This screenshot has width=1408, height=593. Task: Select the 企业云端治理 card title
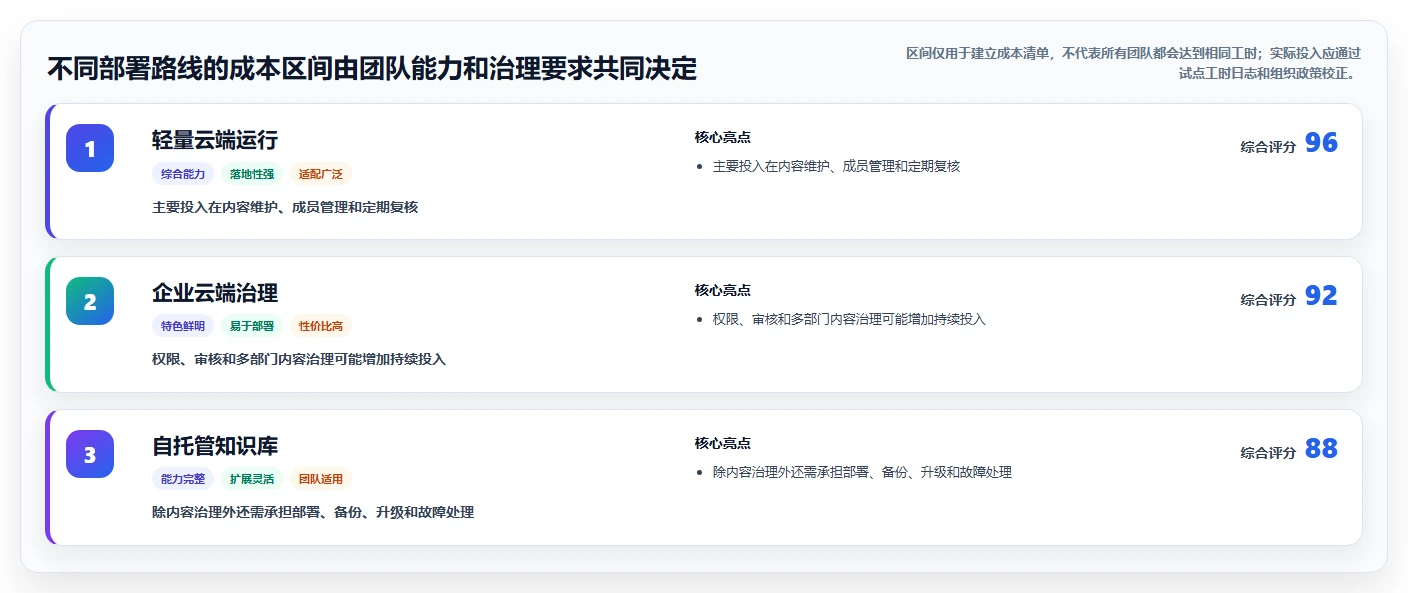[215, 293]
